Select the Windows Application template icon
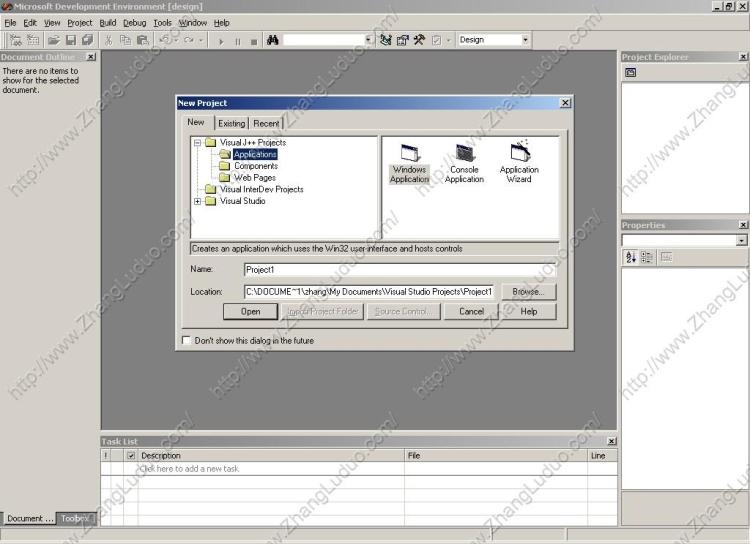750x544 pixels. pyautogui.click(x=409, y=164)
